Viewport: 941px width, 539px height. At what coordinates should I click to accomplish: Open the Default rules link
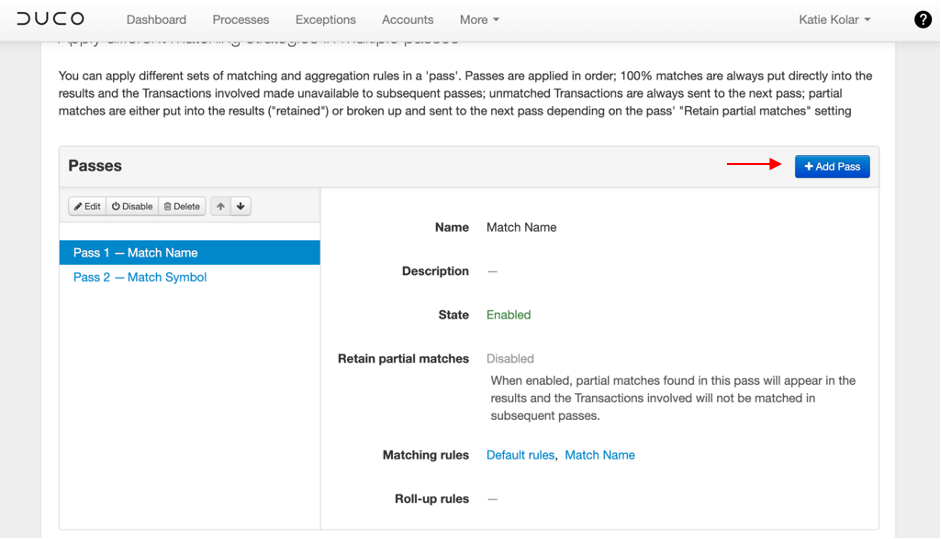tap(520, 455)
